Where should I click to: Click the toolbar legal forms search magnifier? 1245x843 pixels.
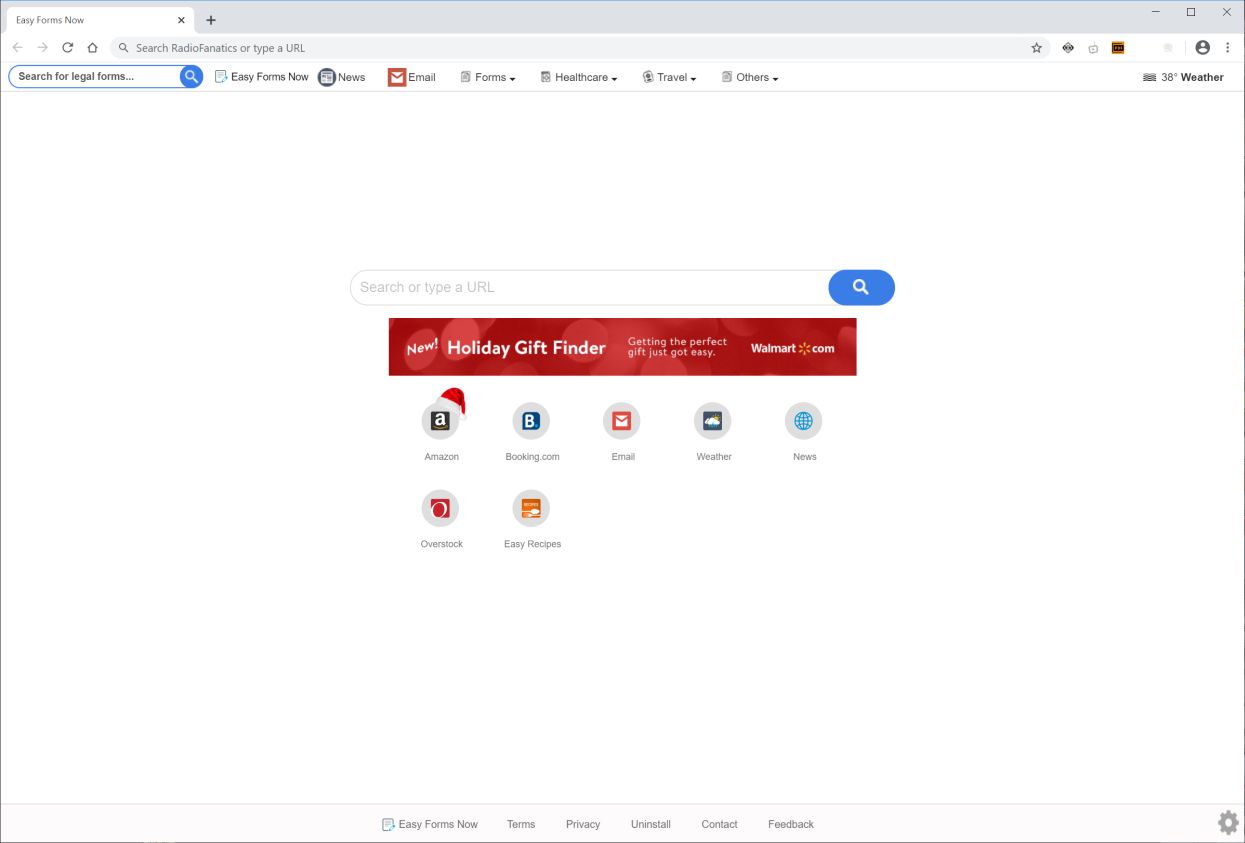point(191,76)
